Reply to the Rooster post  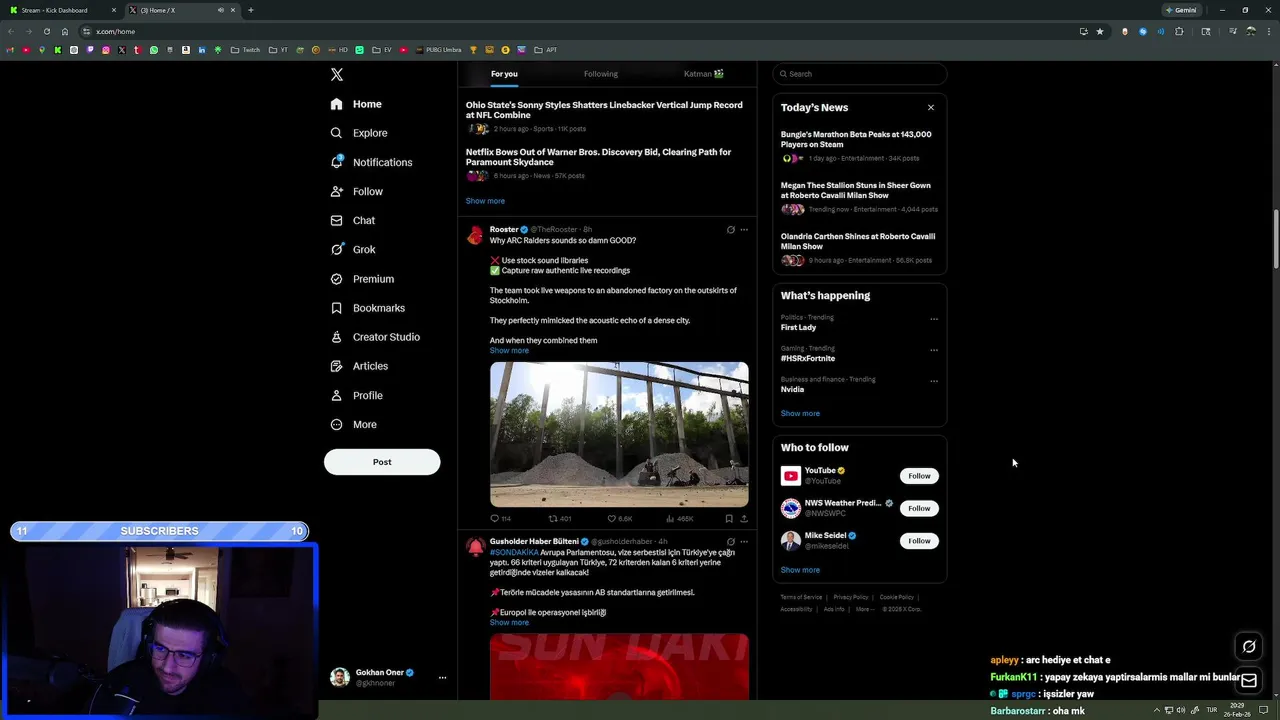click(x=500, y=519)
